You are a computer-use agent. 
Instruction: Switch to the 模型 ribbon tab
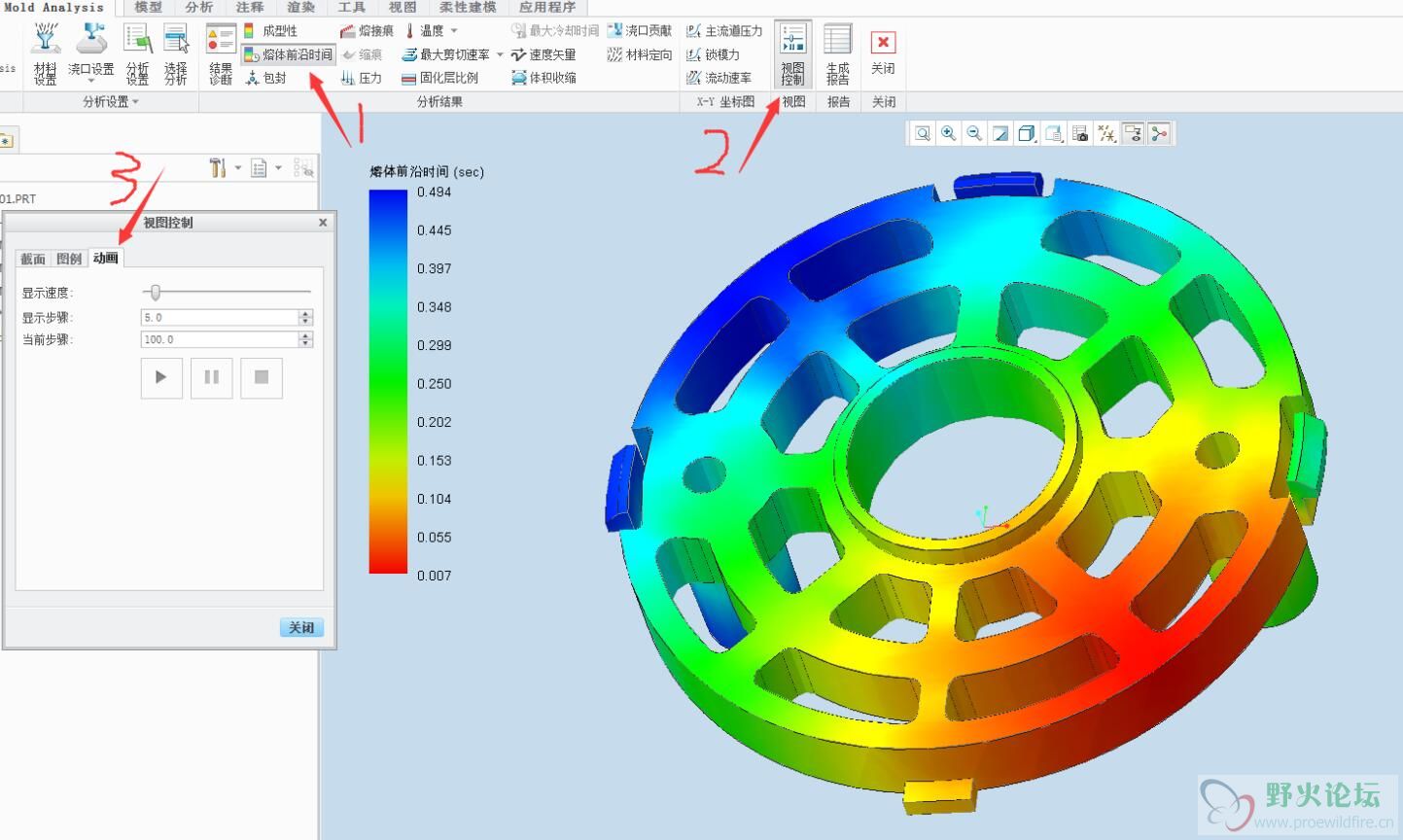click(148, 8)
